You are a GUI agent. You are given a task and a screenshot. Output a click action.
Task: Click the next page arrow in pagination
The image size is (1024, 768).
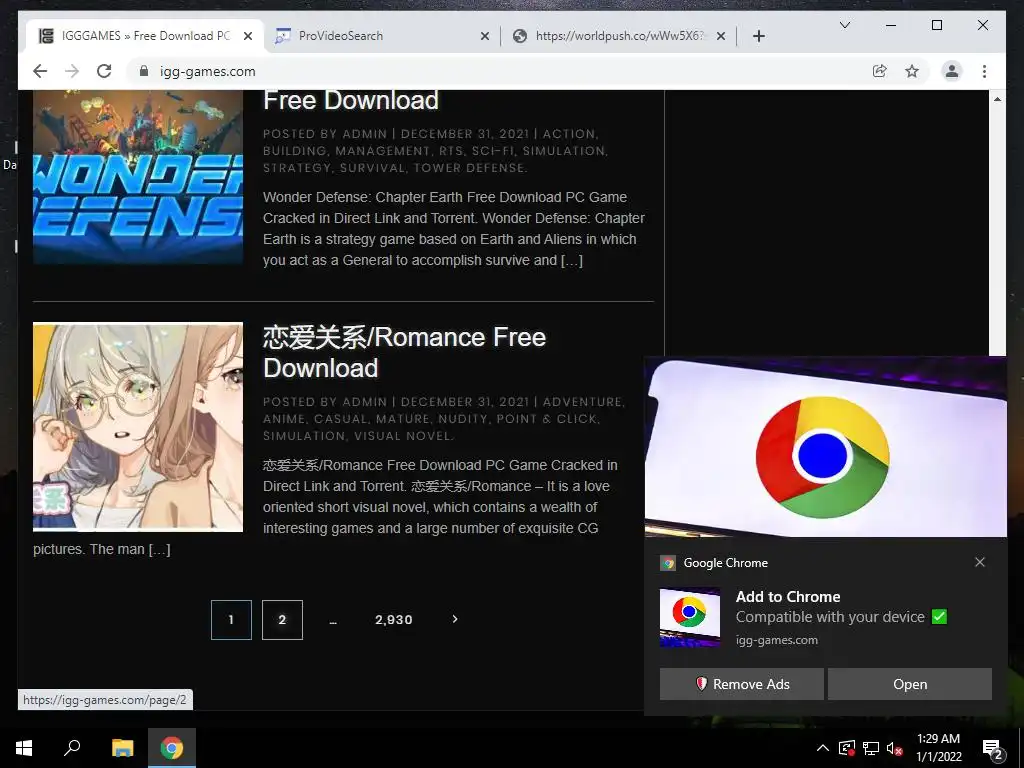pos(455,619)
